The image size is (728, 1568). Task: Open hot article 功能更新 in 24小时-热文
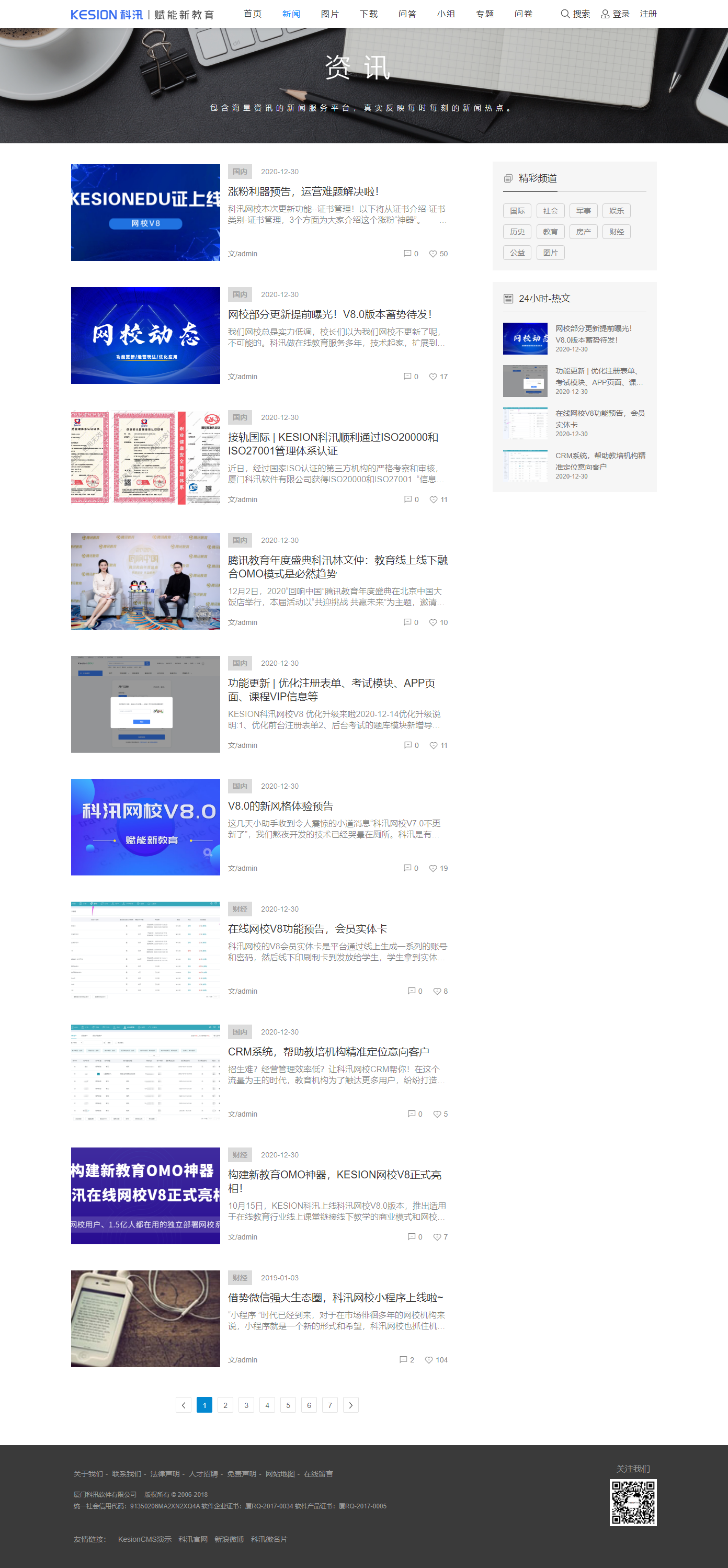pyautogui.click(x=599, y=377)
